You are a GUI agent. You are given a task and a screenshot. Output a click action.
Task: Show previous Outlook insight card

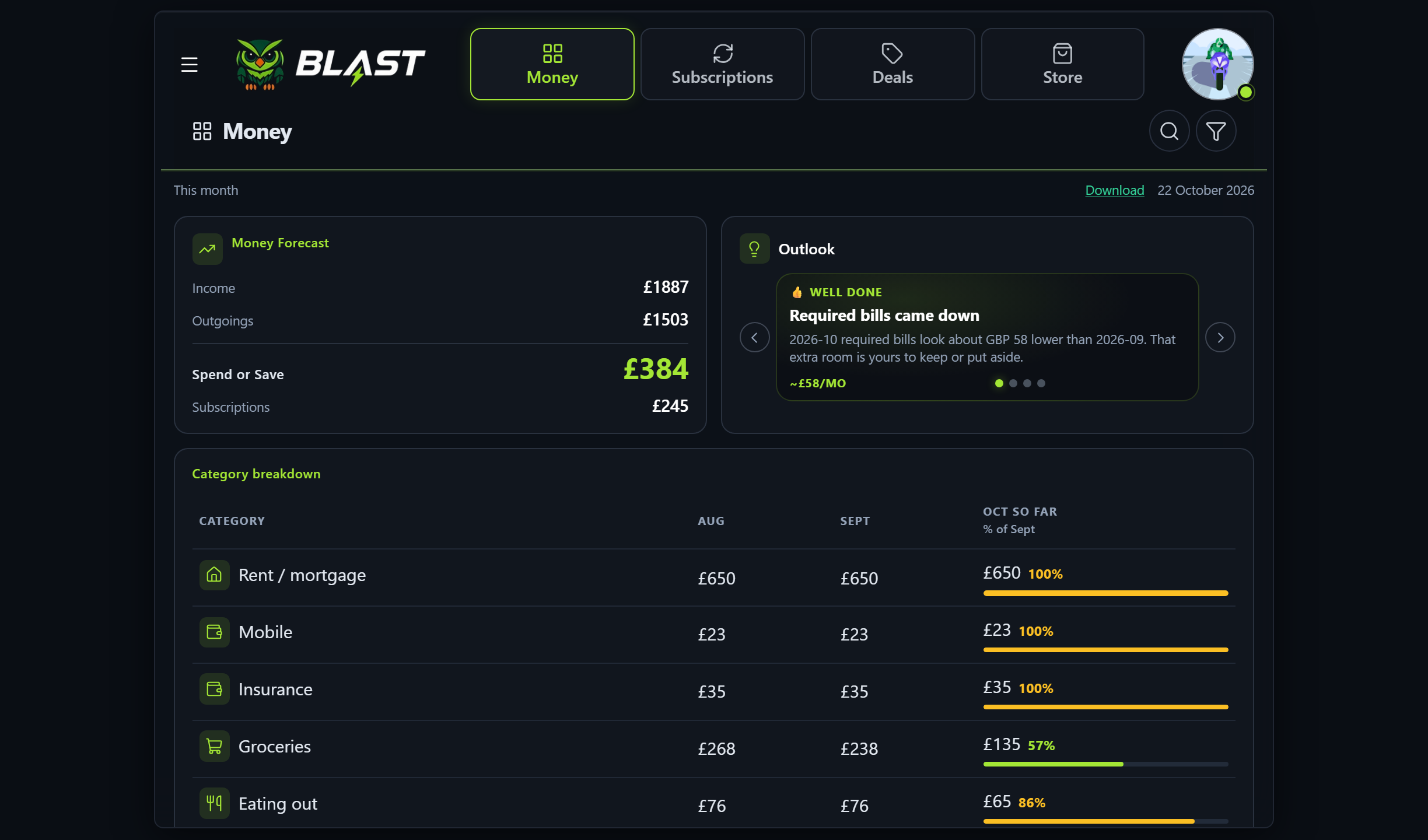[754, 337]
